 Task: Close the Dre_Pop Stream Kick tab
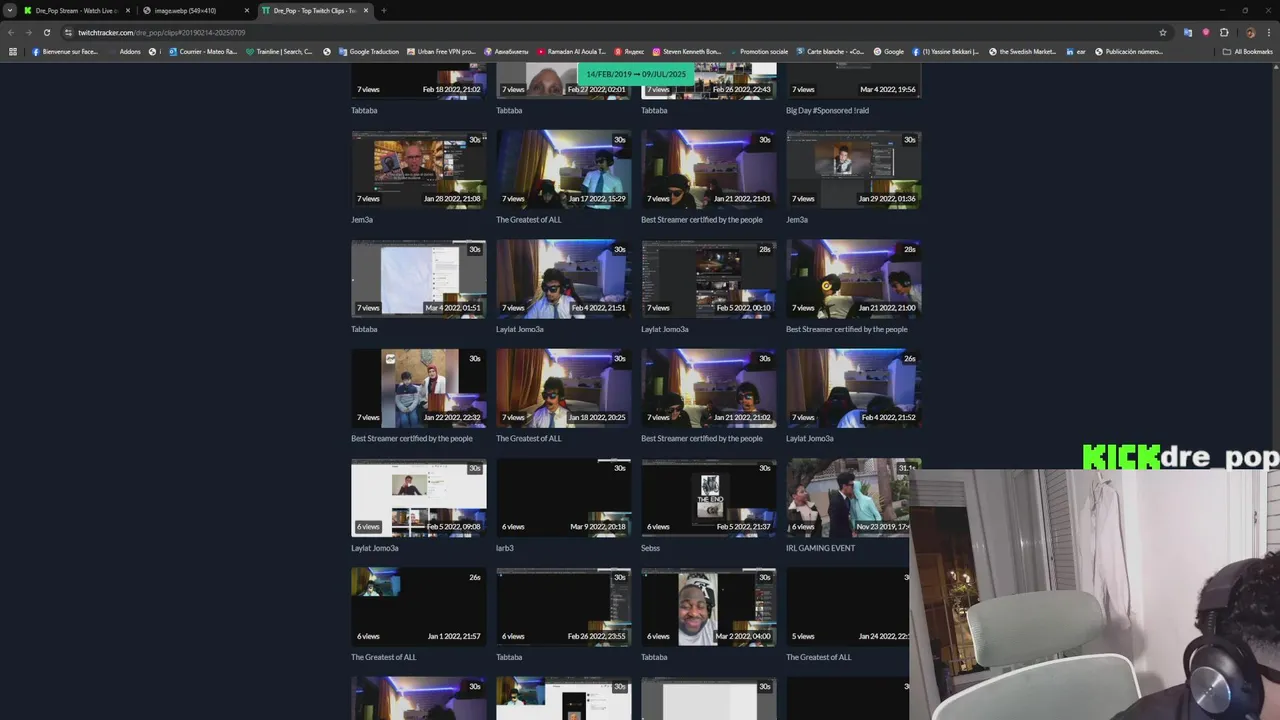[127, 10]
